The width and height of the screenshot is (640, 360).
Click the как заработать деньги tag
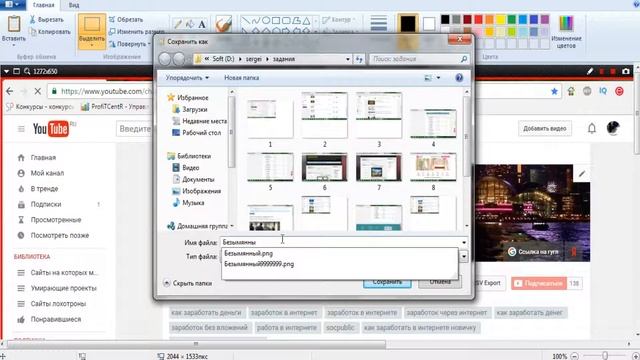[206, 313]
